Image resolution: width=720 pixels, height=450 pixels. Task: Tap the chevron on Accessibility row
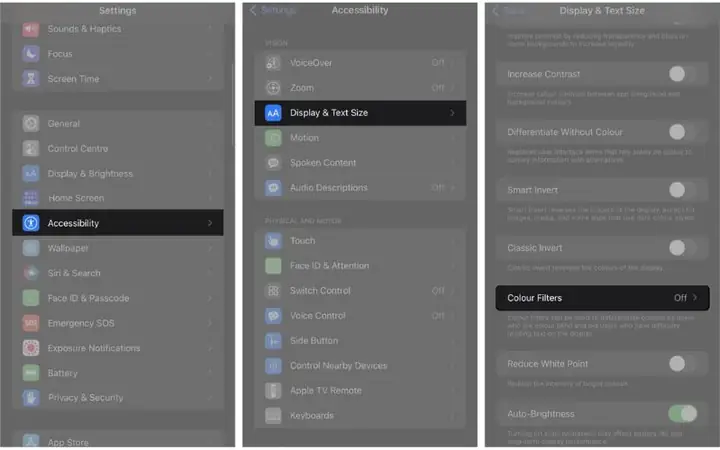pos(210,223)
